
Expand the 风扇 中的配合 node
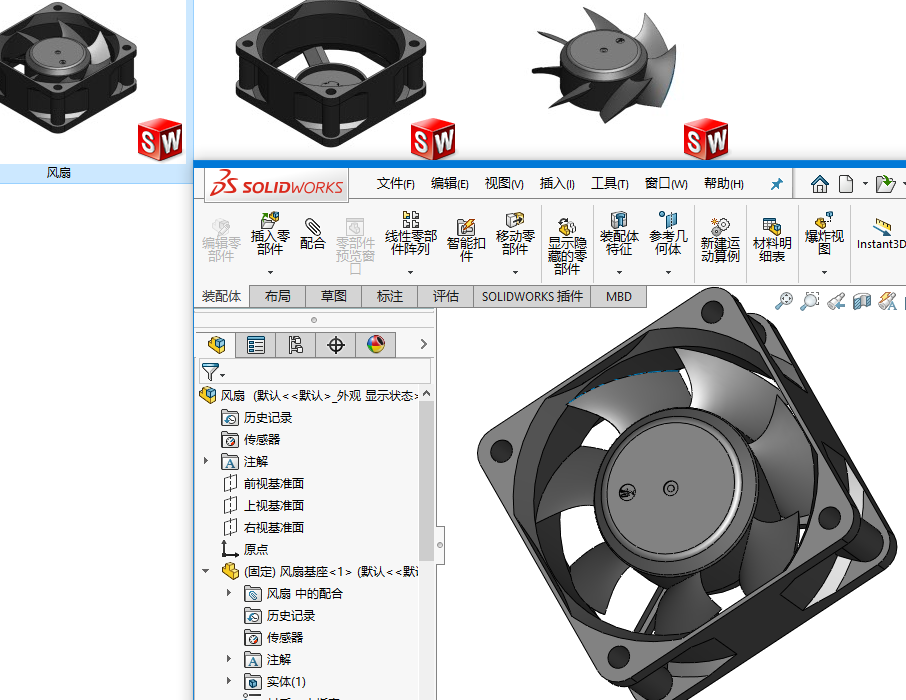(229, 592)
